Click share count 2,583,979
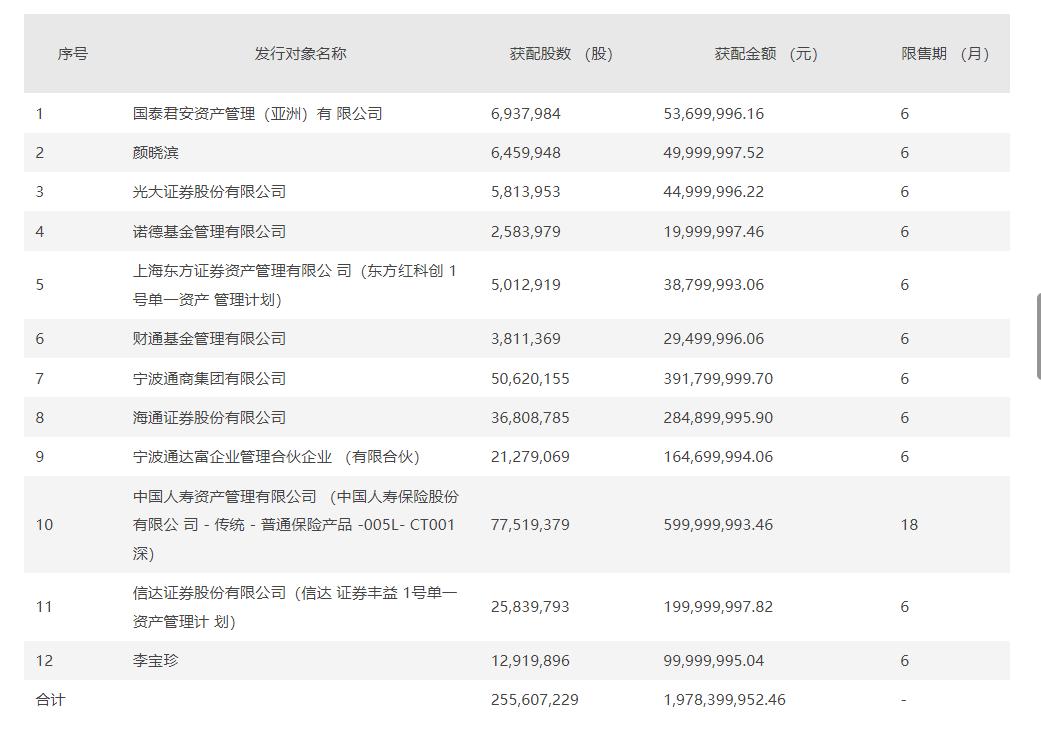This screenshot has width=1041, height=731. click(526, 232)
